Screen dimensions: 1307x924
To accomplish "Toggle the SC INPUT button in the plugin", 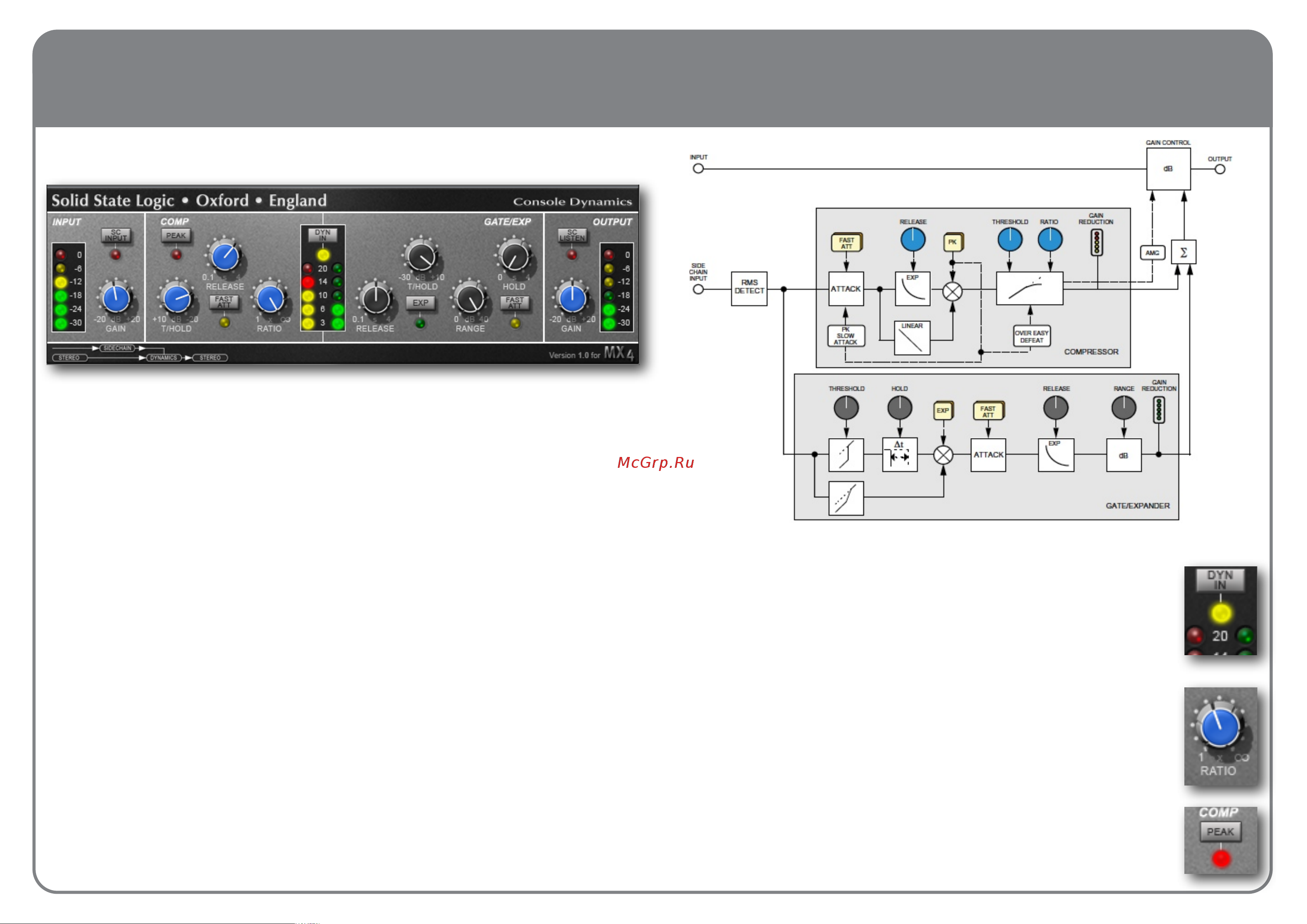I will [116, 235].
